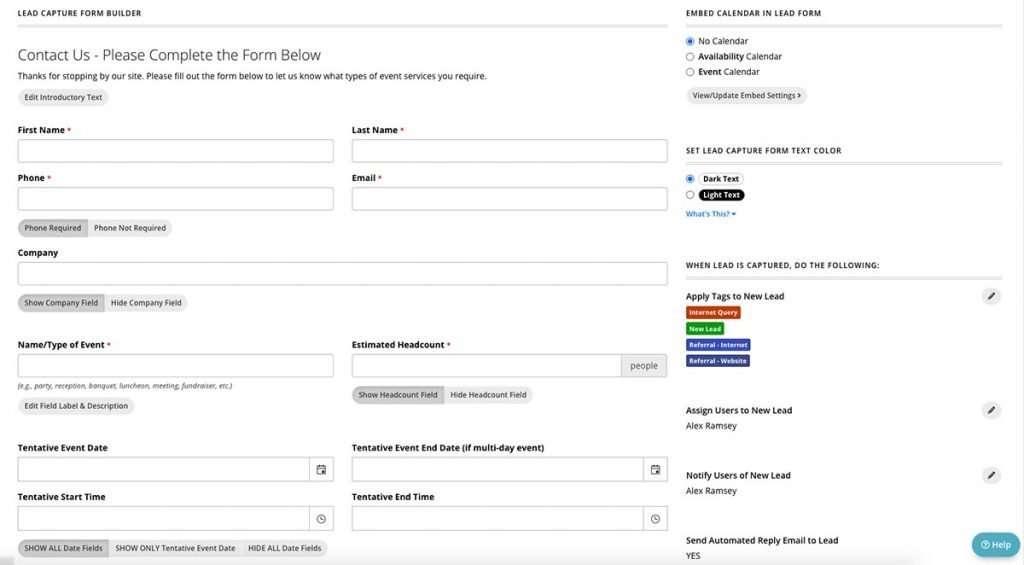
Task: Set Phone Not Required toggle
Action: point(130,228)
